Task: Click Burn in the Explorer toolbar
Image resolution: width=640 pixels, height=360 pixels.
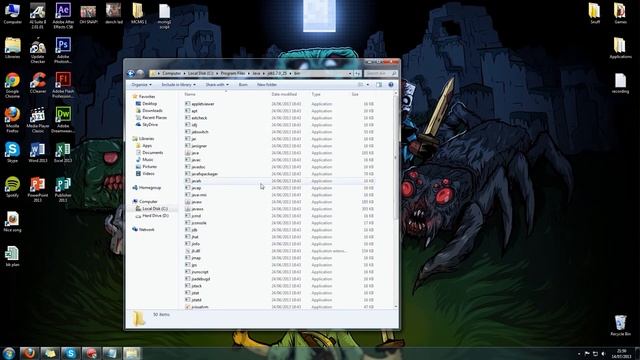Action: point(243,84)
